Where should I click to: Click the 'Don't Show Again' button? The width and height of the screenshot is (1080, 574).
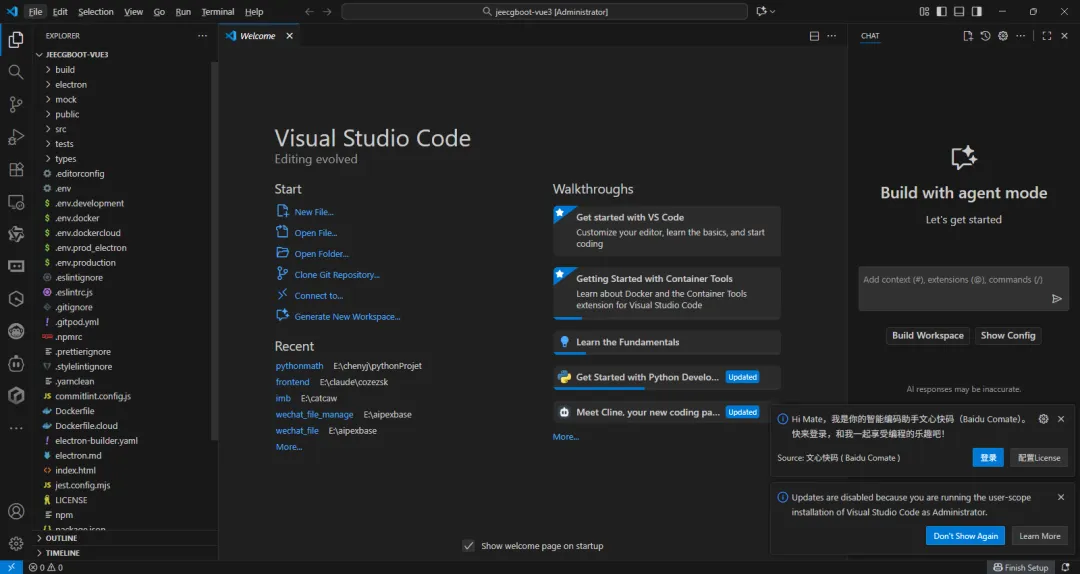965,536
